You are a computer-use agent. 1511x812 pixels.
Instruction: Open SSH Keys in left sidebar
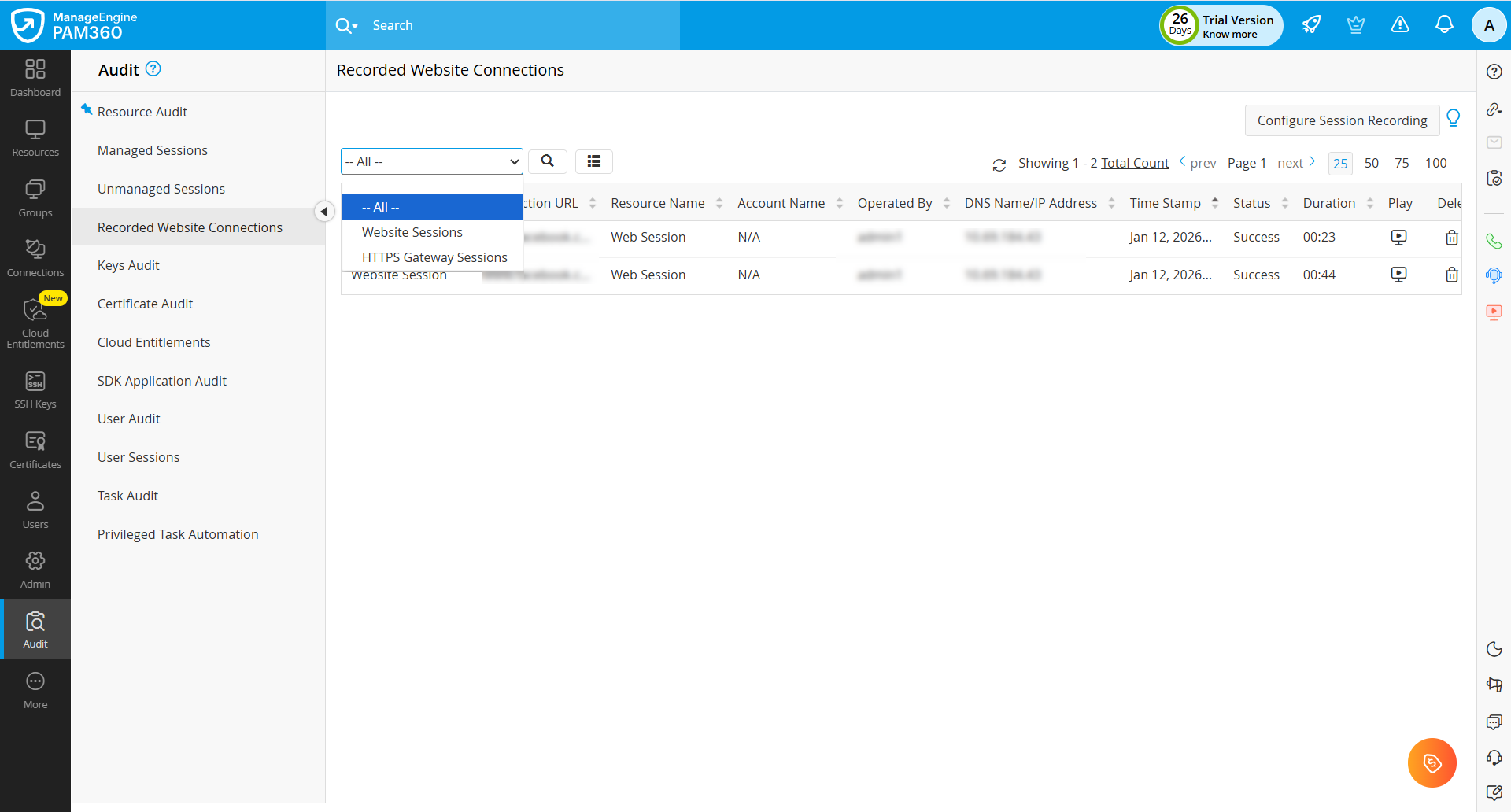point(35,390)
